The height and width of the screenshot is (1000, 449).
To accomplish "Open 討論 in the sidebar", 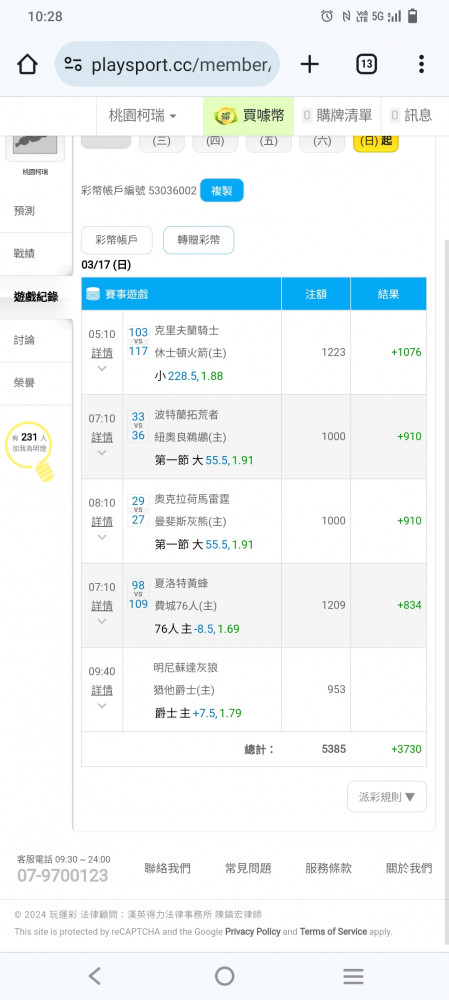I will click(24, 340).
